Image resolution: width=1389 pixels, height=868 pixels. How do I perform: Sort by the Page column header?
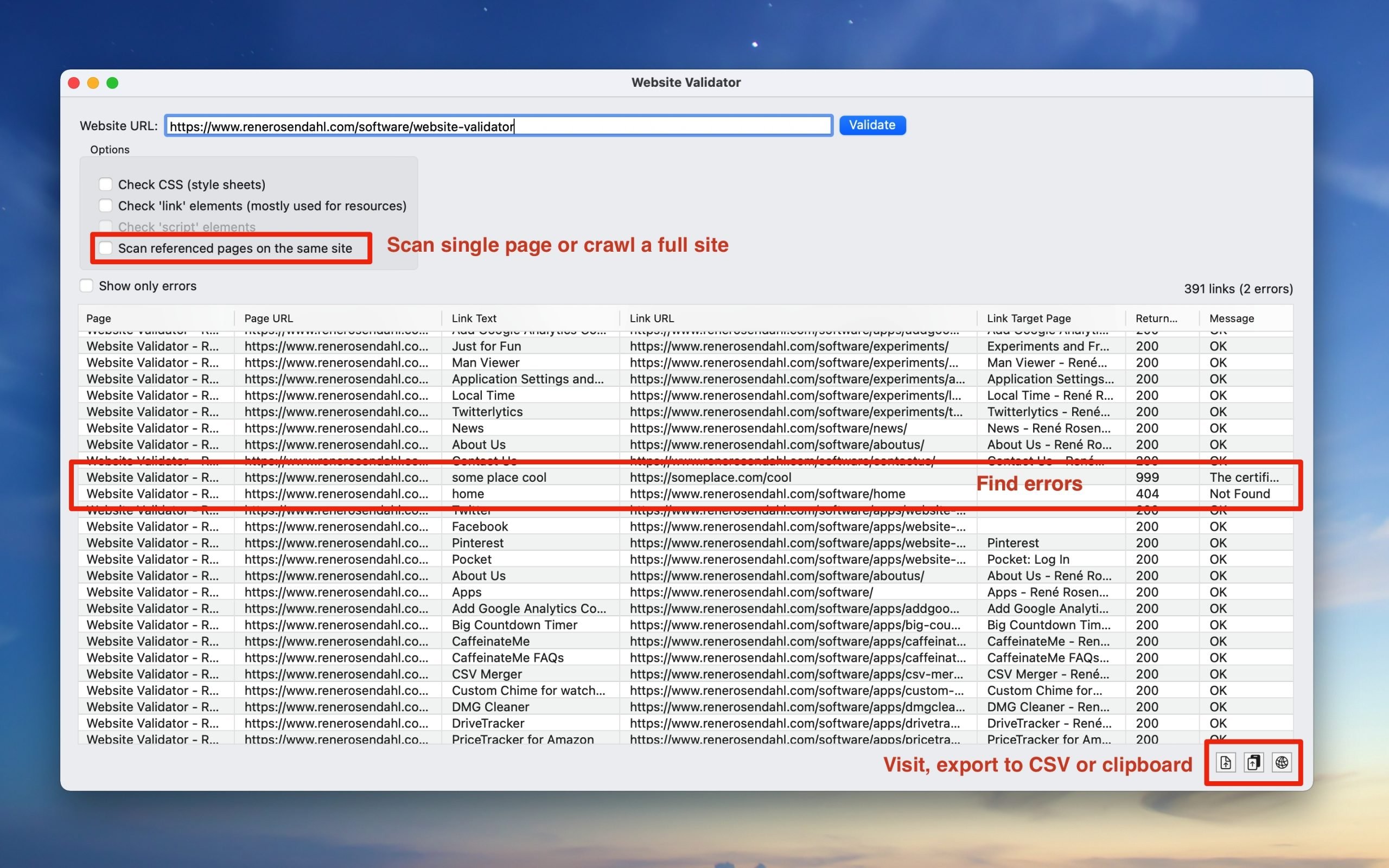pos(156,318)
